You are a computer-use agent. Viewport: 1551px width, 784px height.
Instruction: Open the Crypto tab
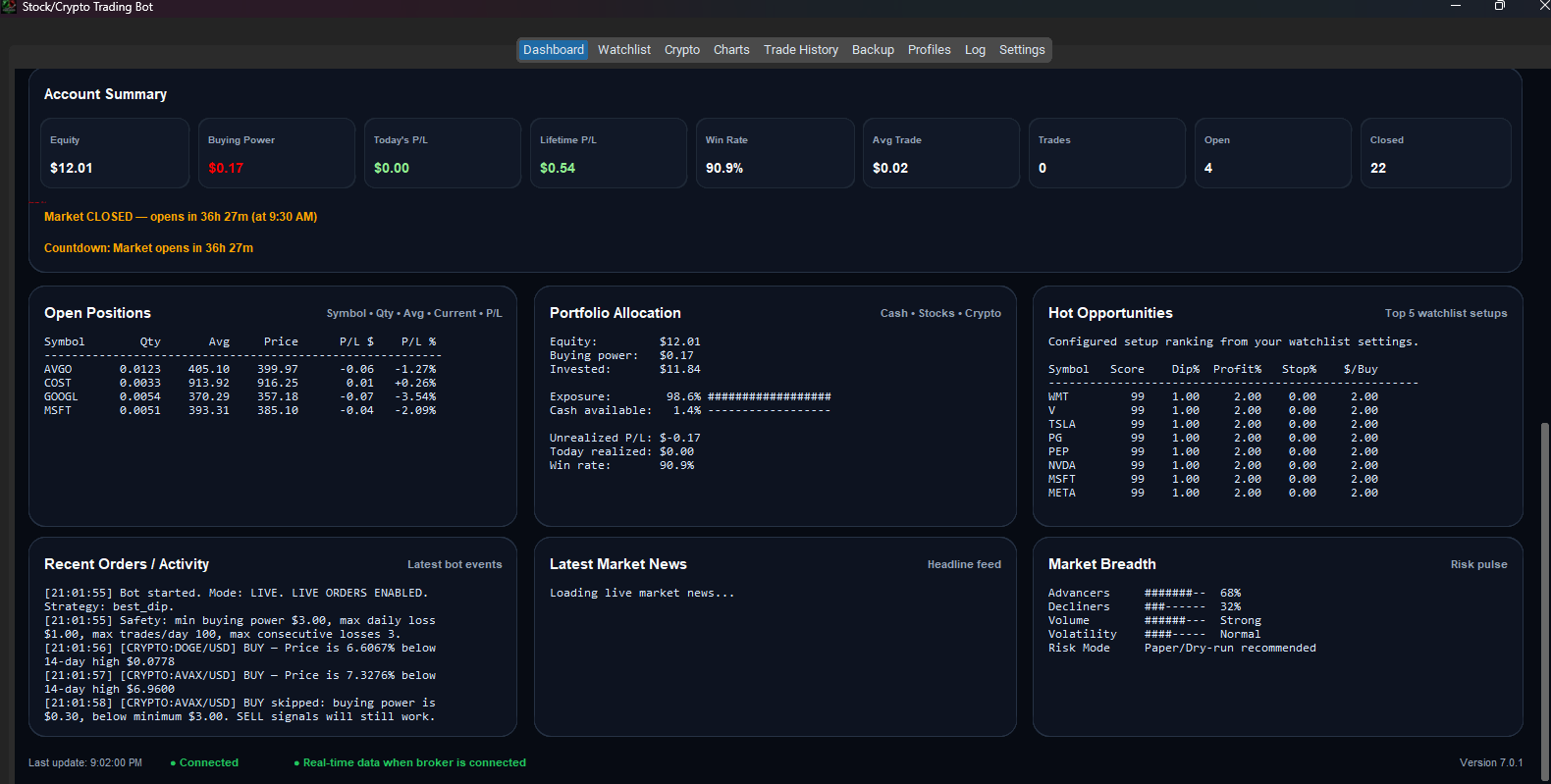[682, 50]
